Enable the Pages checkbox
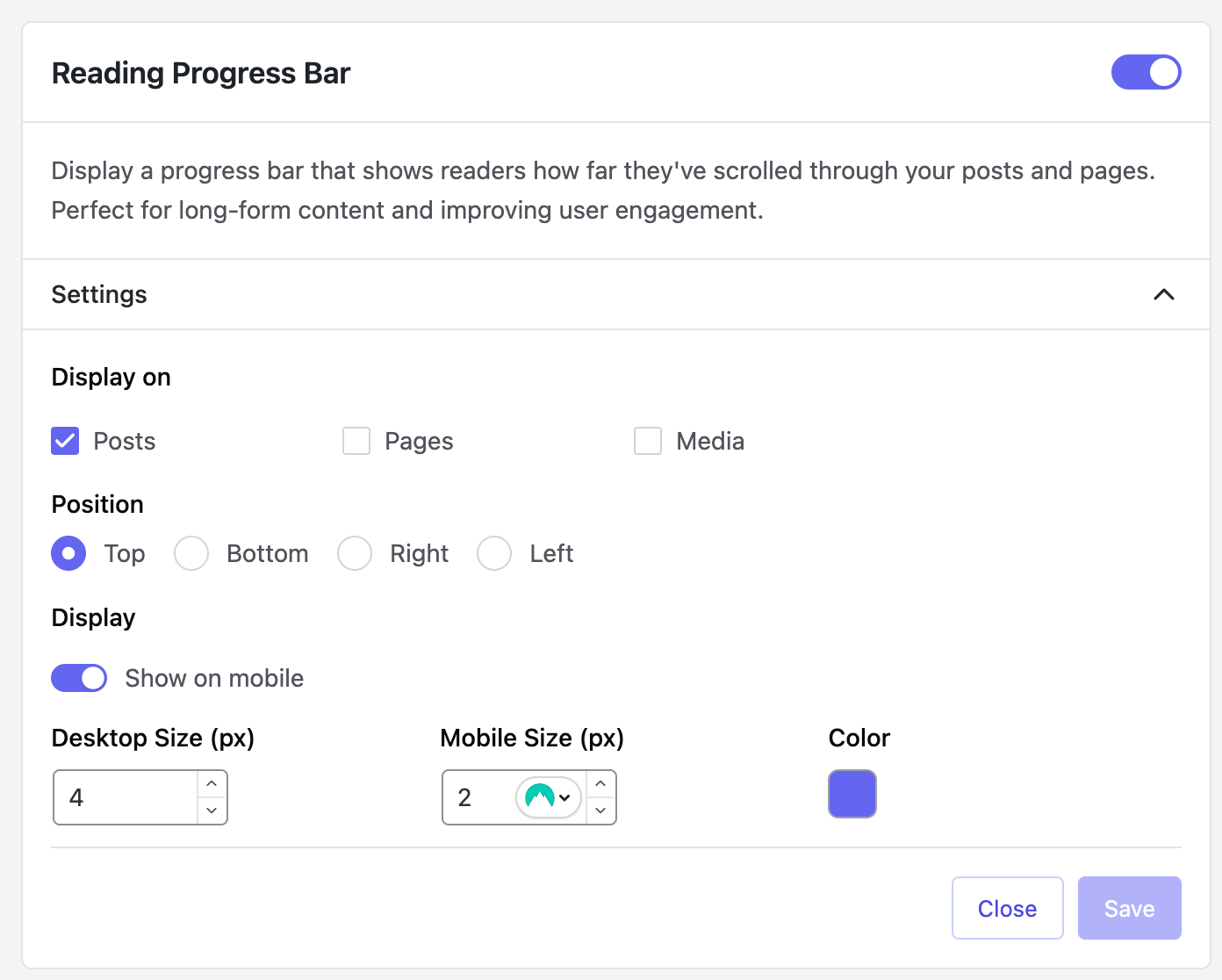This screenshot has width=1222, height=980. click(x=356, y=441)
